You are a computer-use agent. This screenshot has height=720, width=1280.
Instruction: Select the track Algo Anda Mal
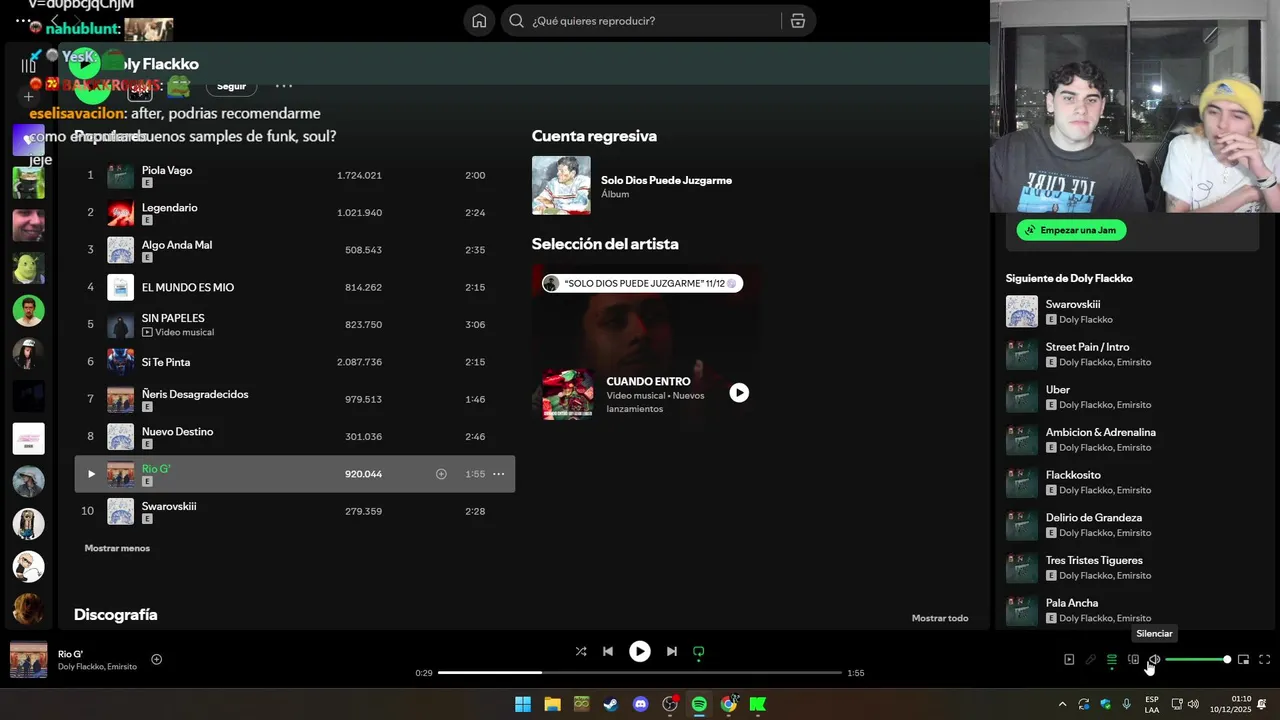click(294, 250)
